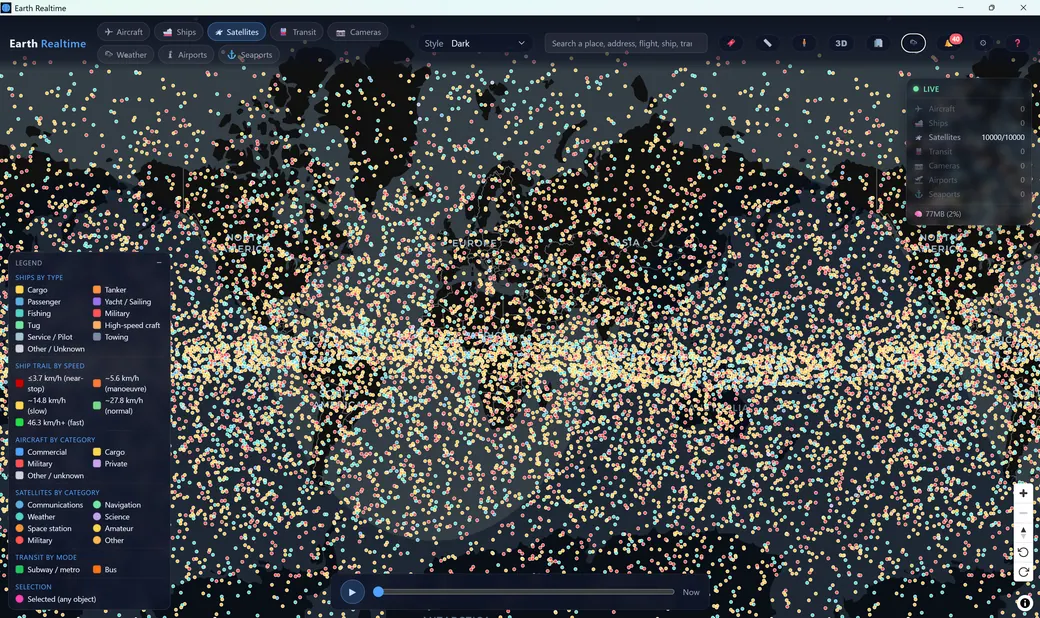Viewport: 1040px width, 618px height.
Task: Click the Tanker orange swatch
Action: pos(97,290)
